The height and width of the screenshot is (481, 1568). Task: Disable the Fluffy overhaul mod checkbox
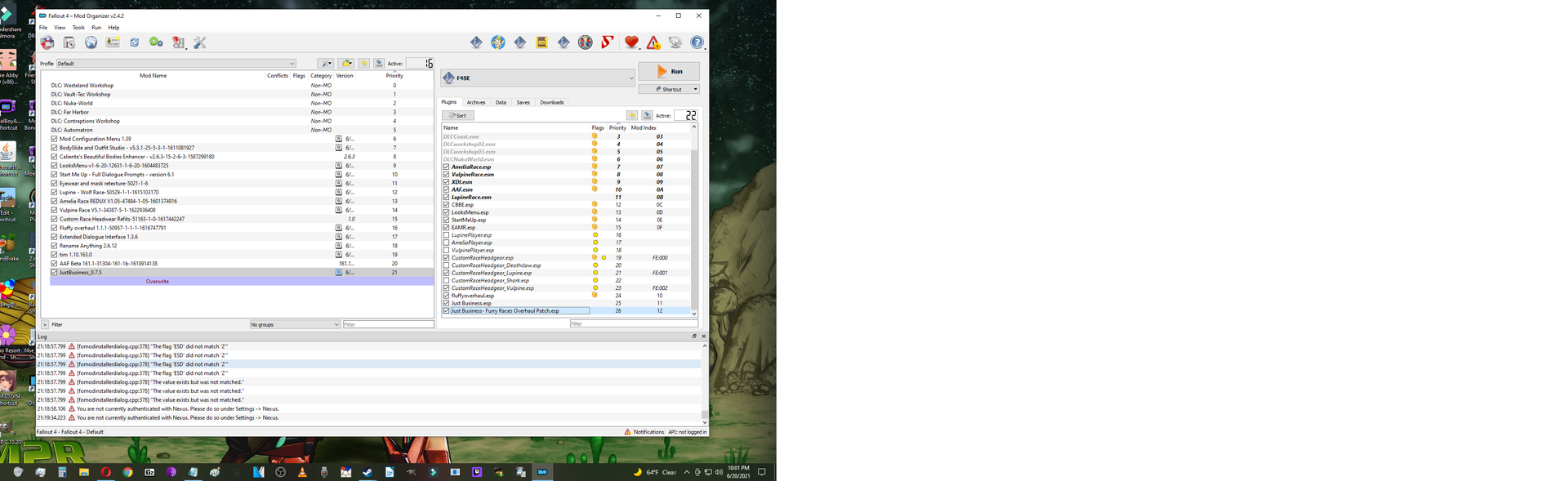click(55, 228)
